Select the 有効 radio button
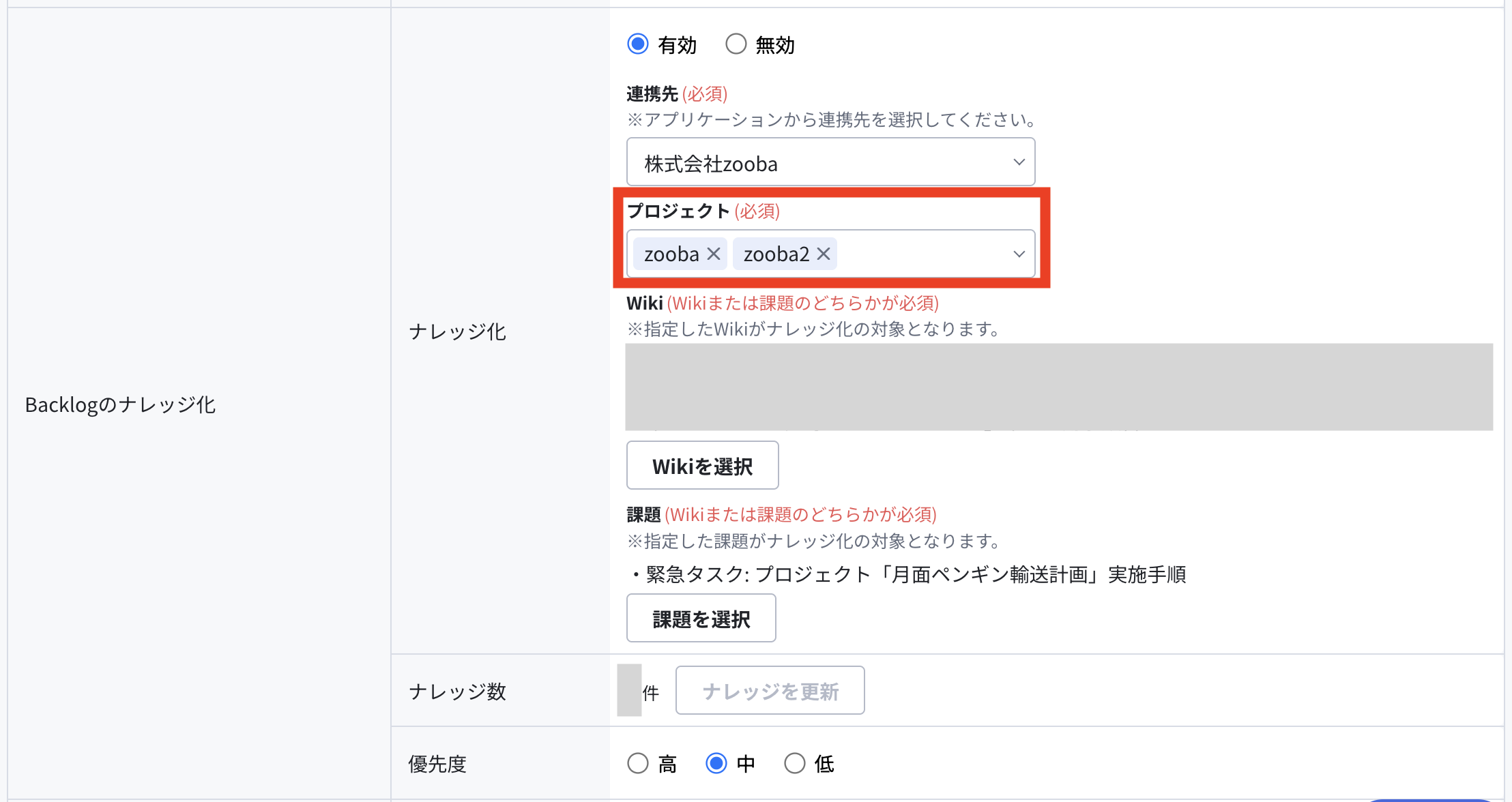Screen dimensions: 1512x802 (638, 44)
